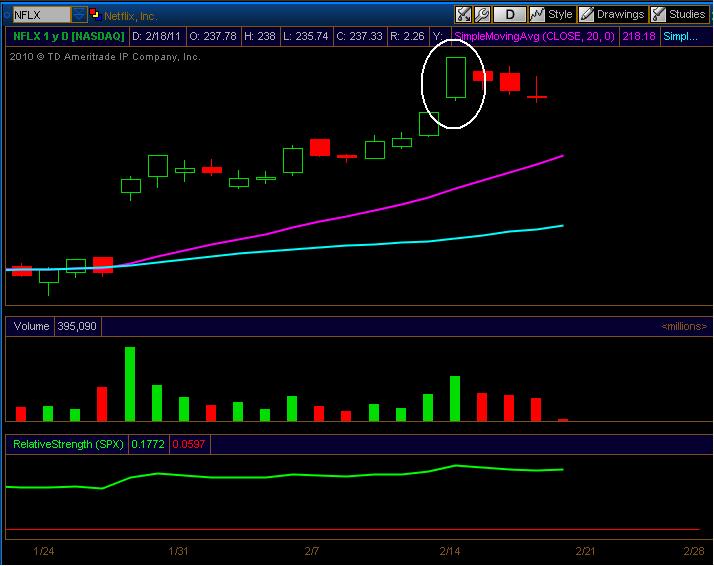Click the news flag icon beside Netflix, Inc.
The height and width of the screenshot is (566, 714).
(x=94, y=15)
